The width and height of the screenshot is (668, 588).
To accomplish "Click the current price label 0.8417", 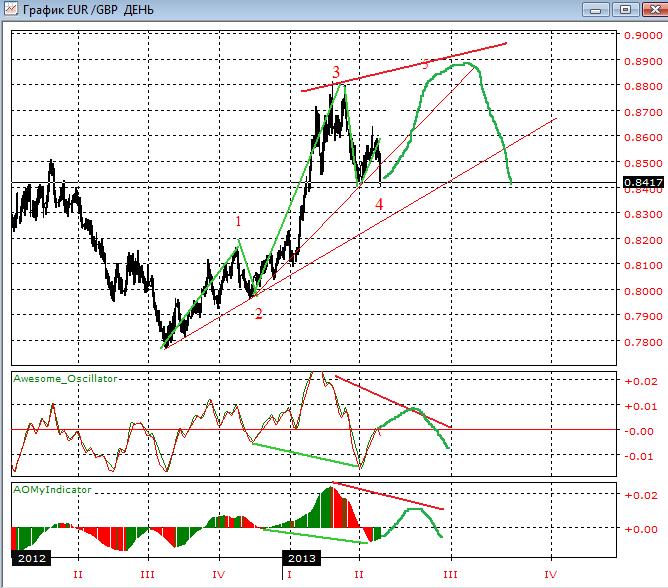I will [x=643, y=182].
